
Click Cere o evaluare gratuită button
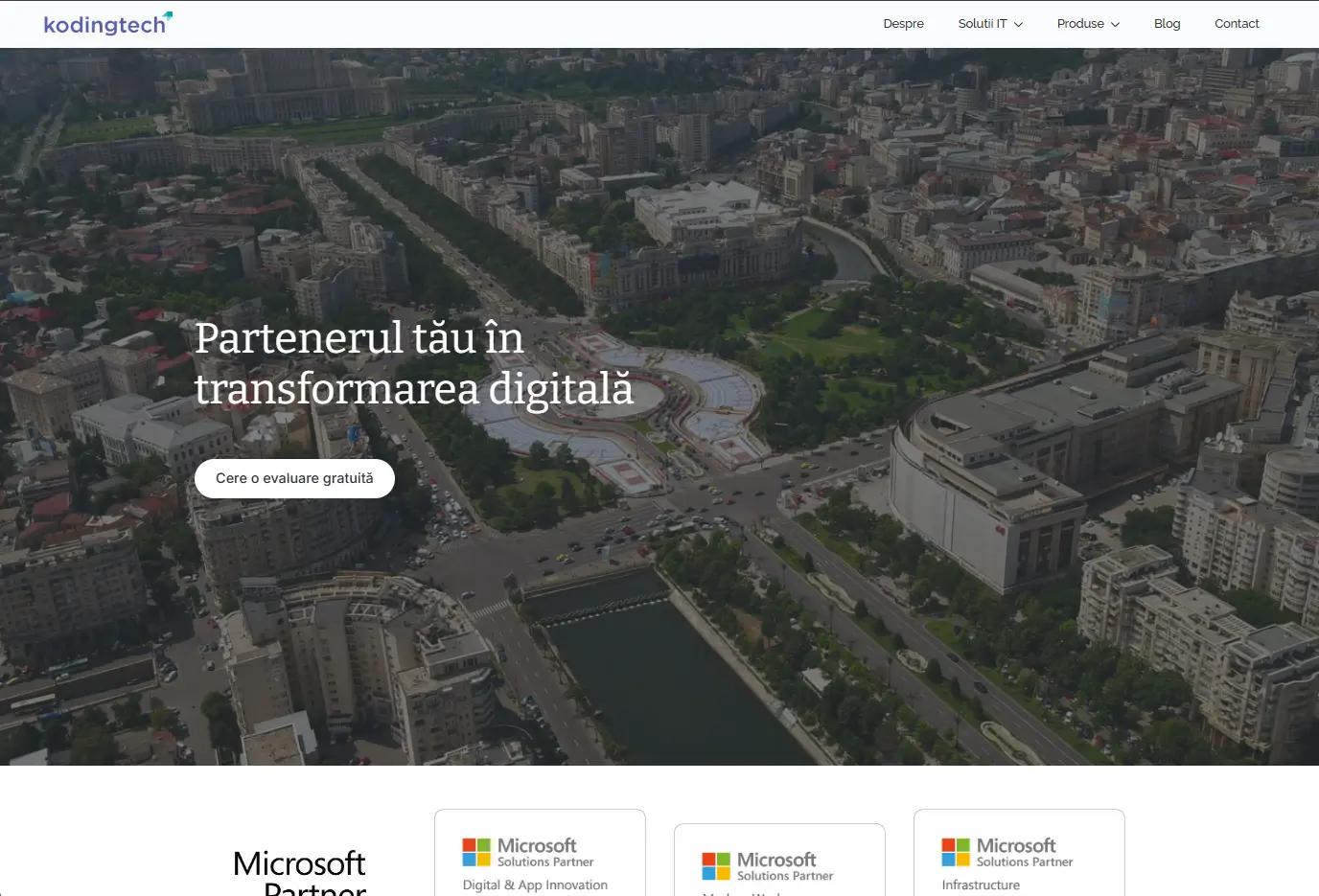pos(294,478)
